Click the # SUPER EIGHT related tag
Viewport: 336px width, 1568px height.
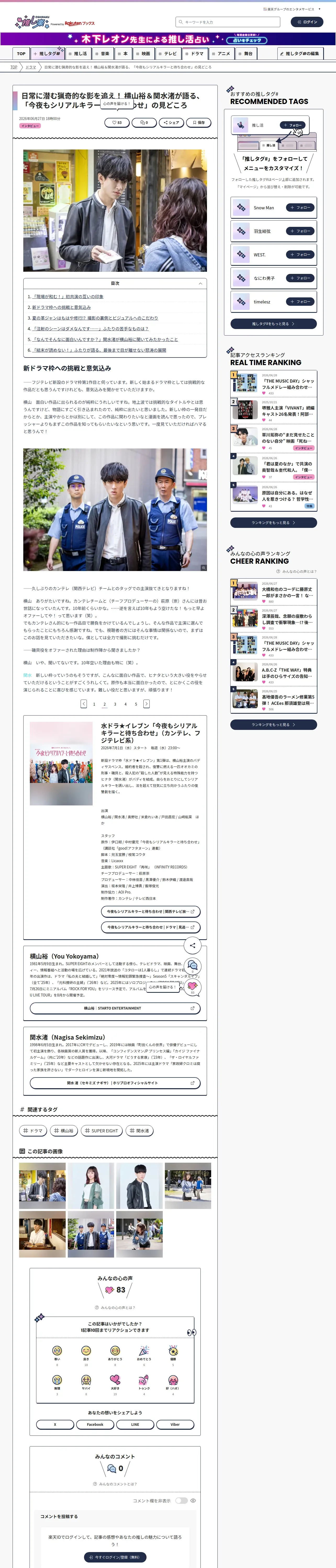(102, 1130)
